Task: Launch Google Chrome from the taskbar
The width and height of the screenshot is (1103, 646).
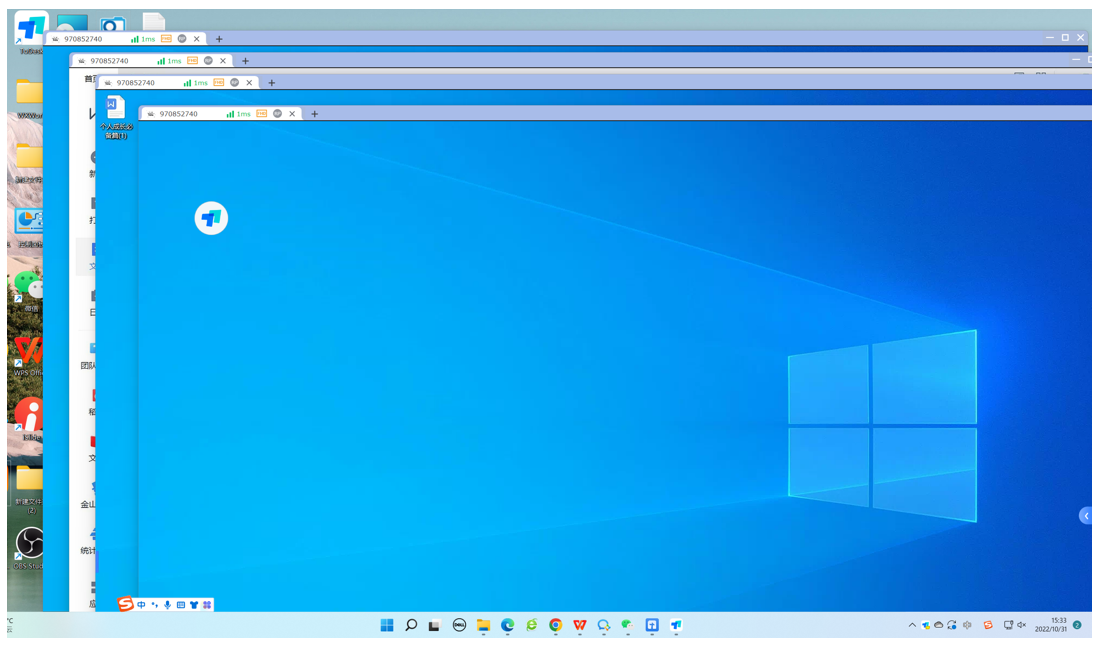Action: tap(556, 625)
